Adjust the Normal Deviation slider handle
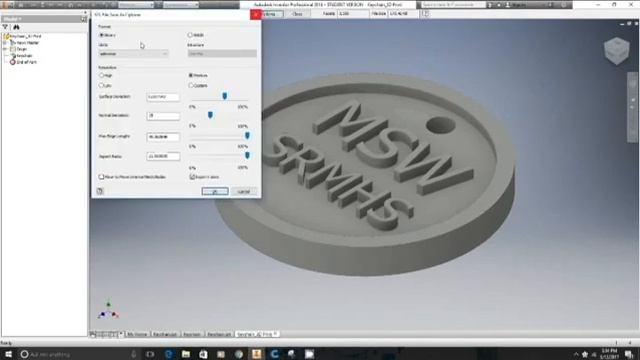640x360 pixels. tap(210, 115)
